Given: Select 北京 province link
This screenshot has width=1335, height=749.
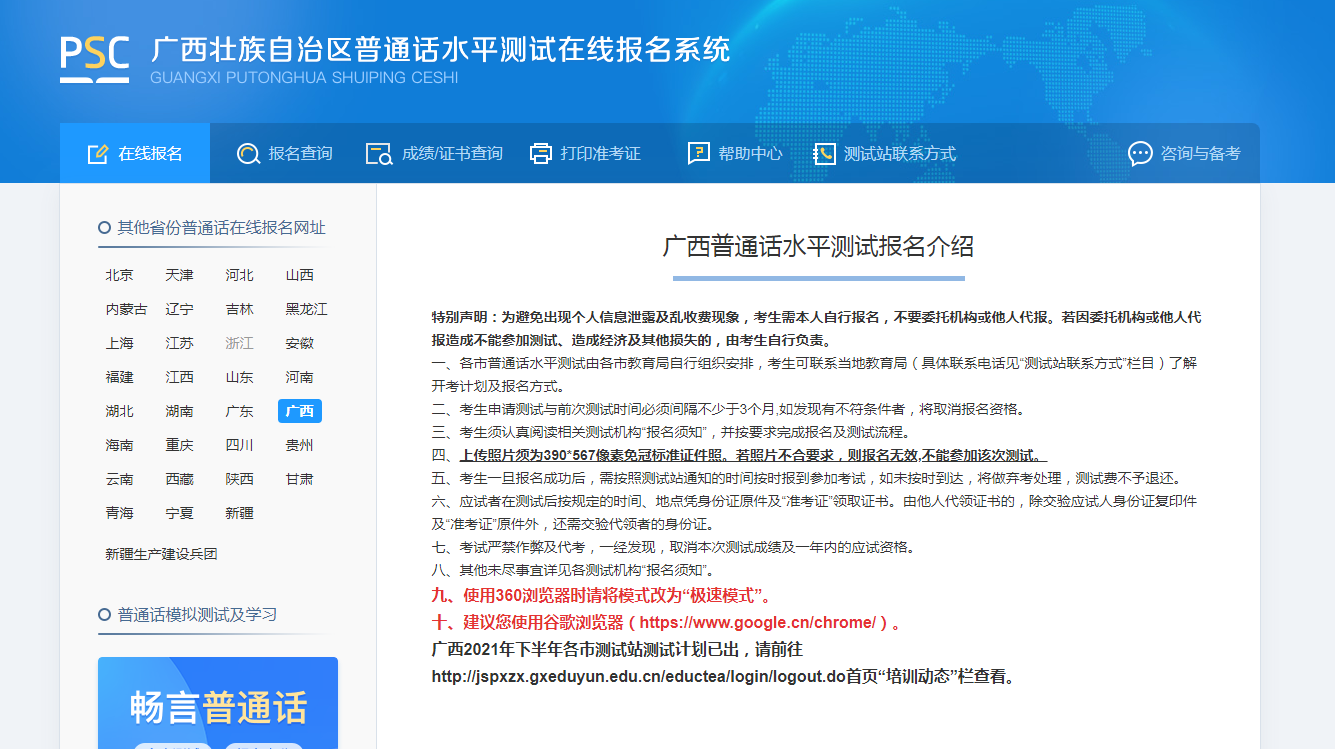Looking at the screenshot, I should tap(119, 275).
